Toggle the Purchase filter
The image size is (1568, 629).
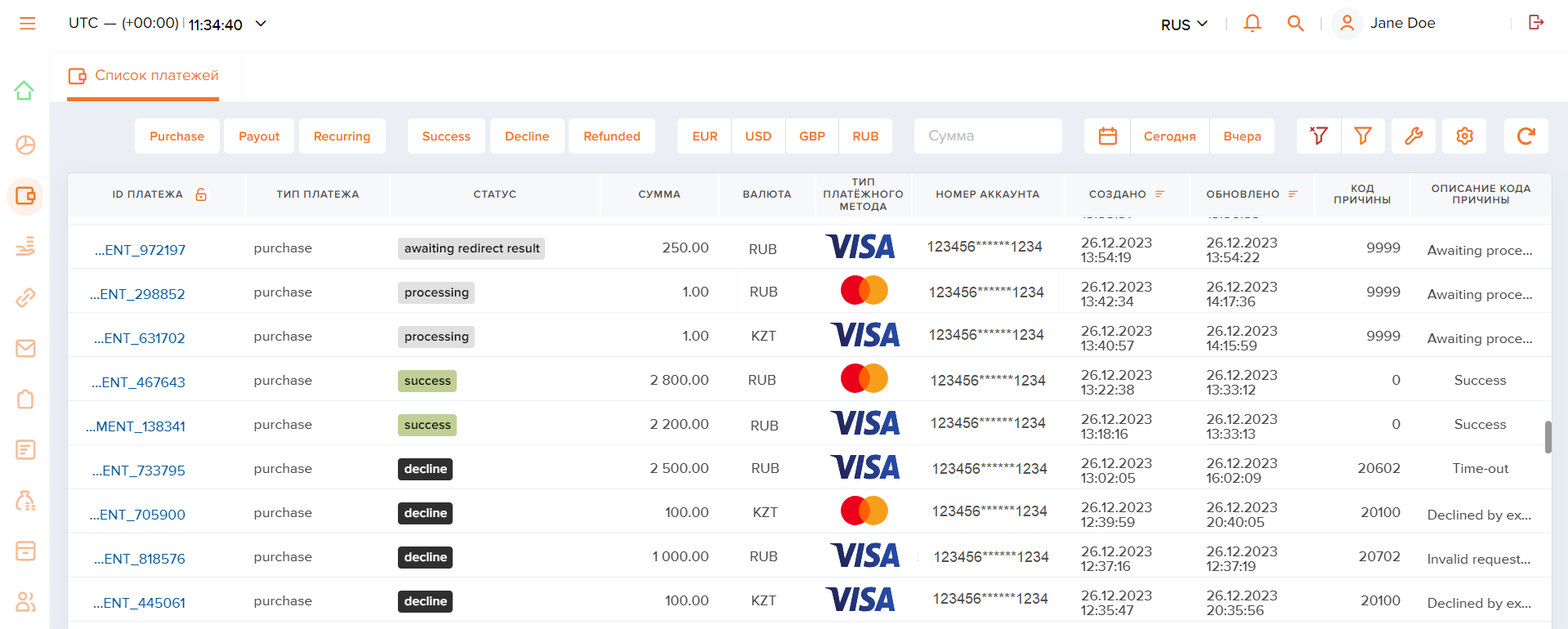pyautogui.click(x=176, y=136)
